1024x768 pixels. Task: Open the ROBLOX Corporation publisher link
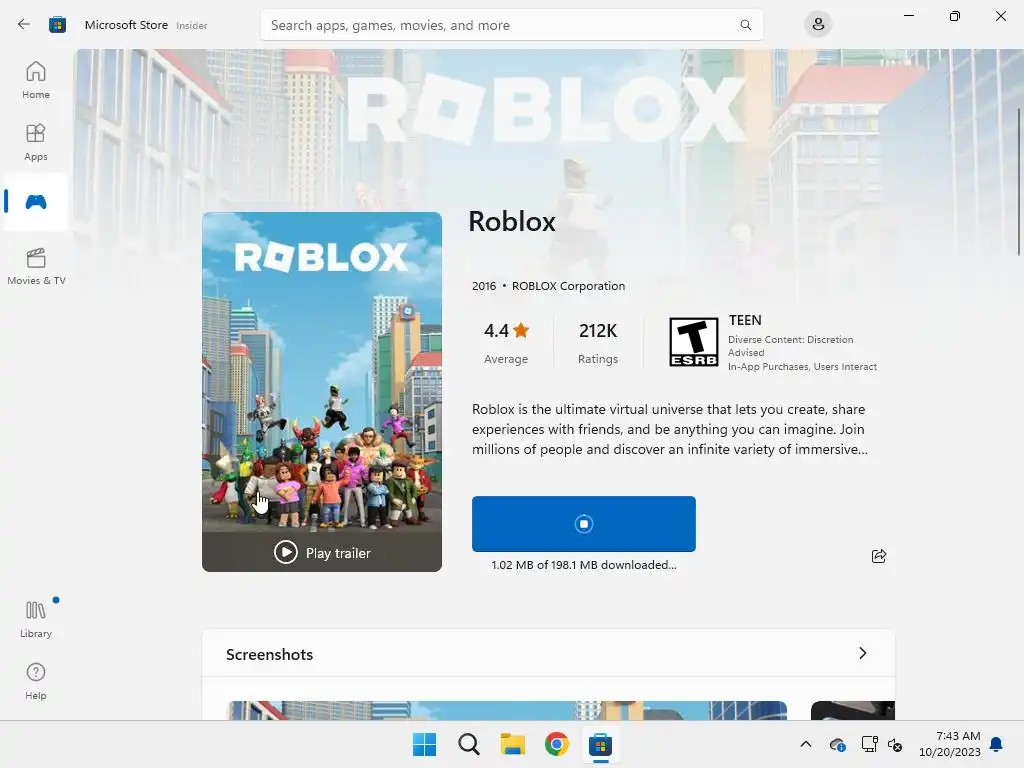point(568,286)
